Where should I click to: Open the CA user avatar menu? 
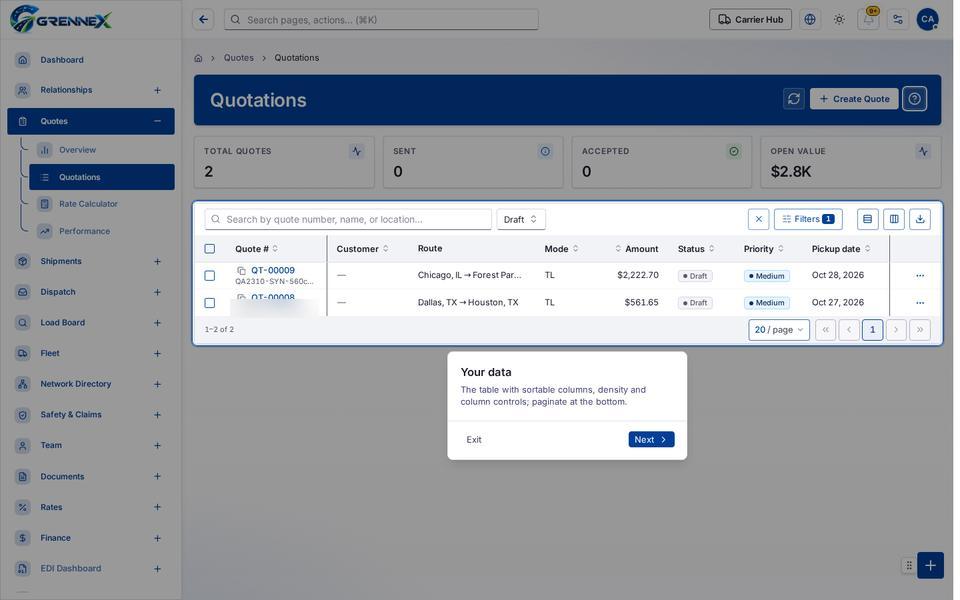pyautogui.click(x=928, y=20)
